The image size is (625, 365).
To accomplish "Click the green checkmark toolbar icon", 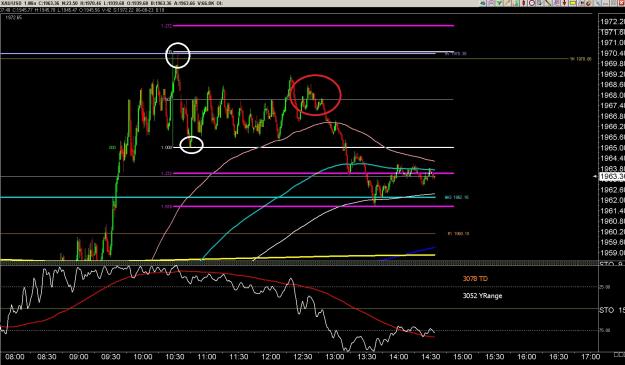I will point(499,3).
